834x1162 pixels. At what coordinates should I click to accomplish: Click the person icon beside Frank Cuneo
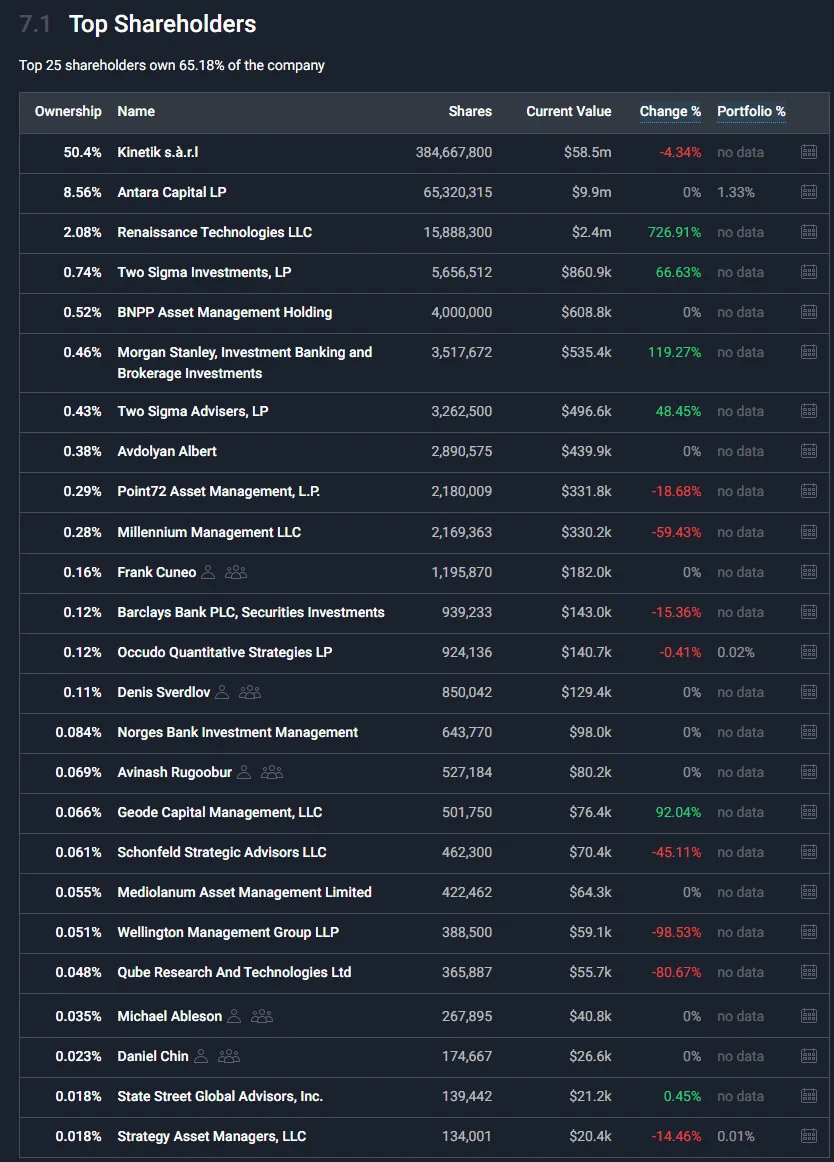tap(208, 572)
